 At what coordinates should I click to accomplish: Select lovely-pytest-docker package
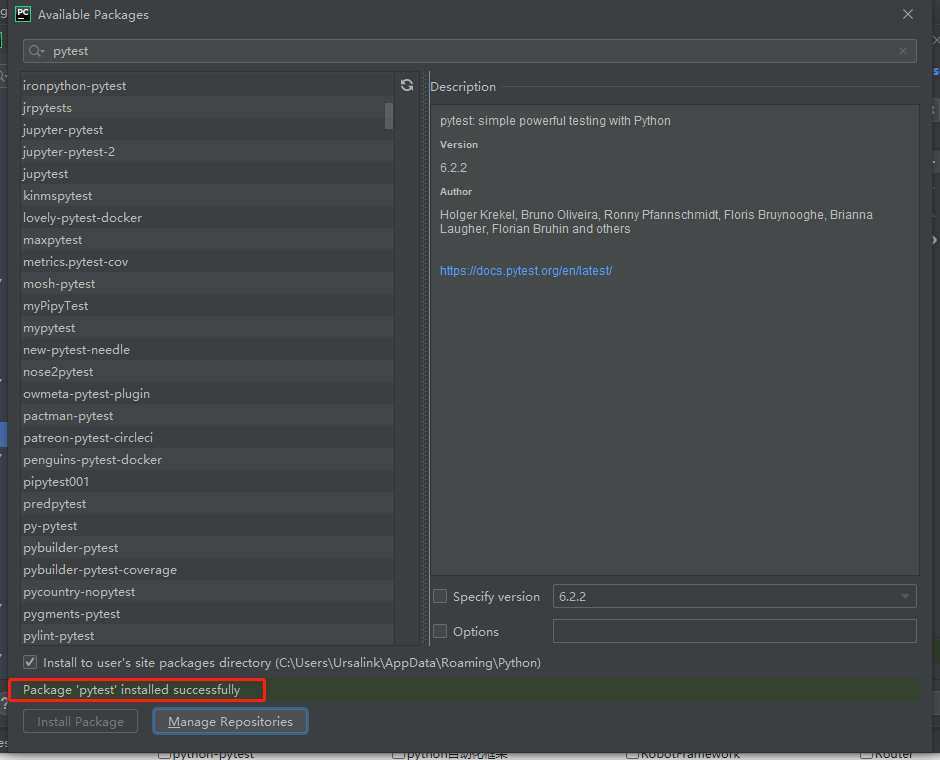pyautogui.click(x=207, y=218)
